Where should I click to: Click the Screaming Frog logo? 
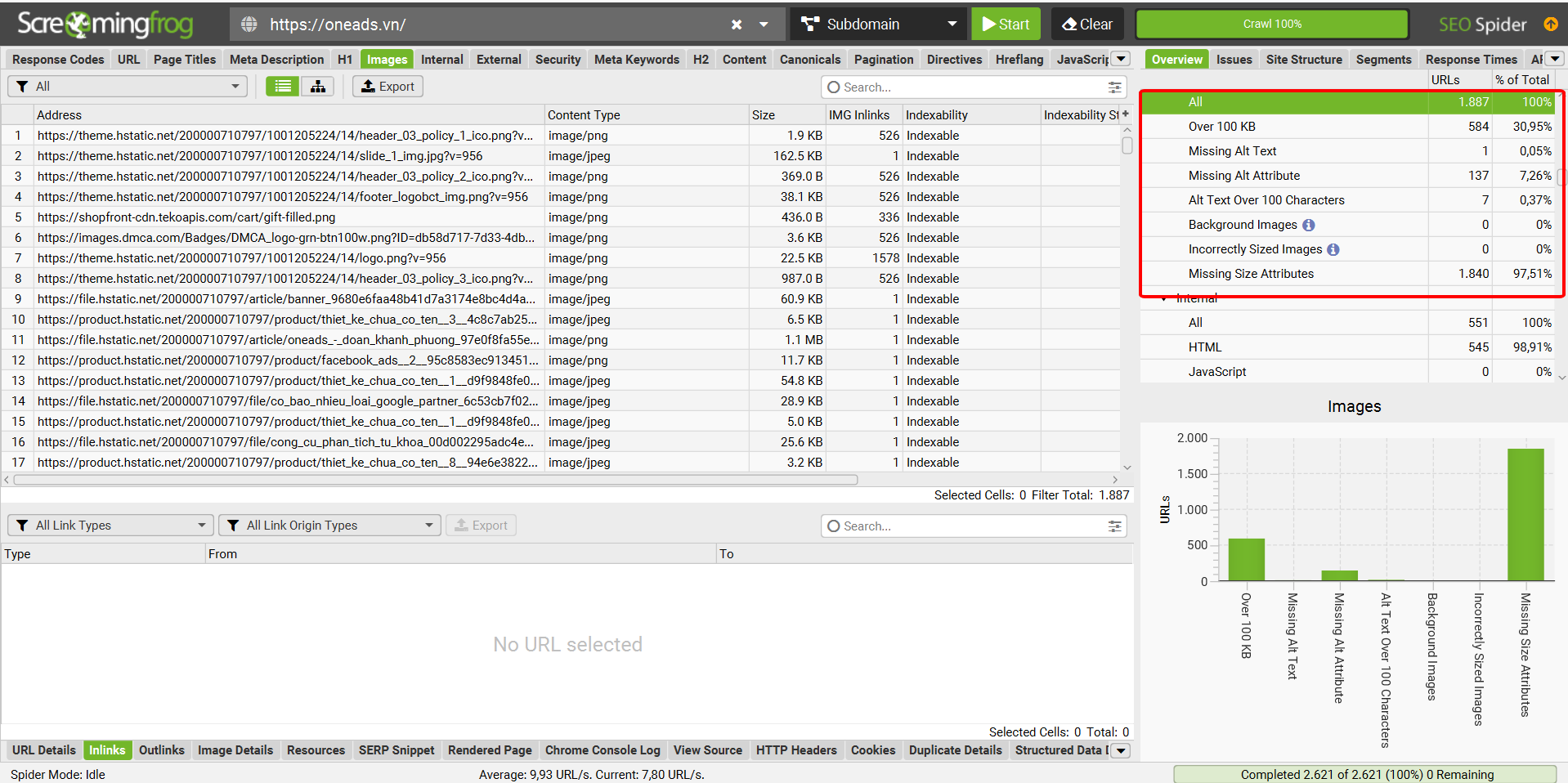coord(105,25)
